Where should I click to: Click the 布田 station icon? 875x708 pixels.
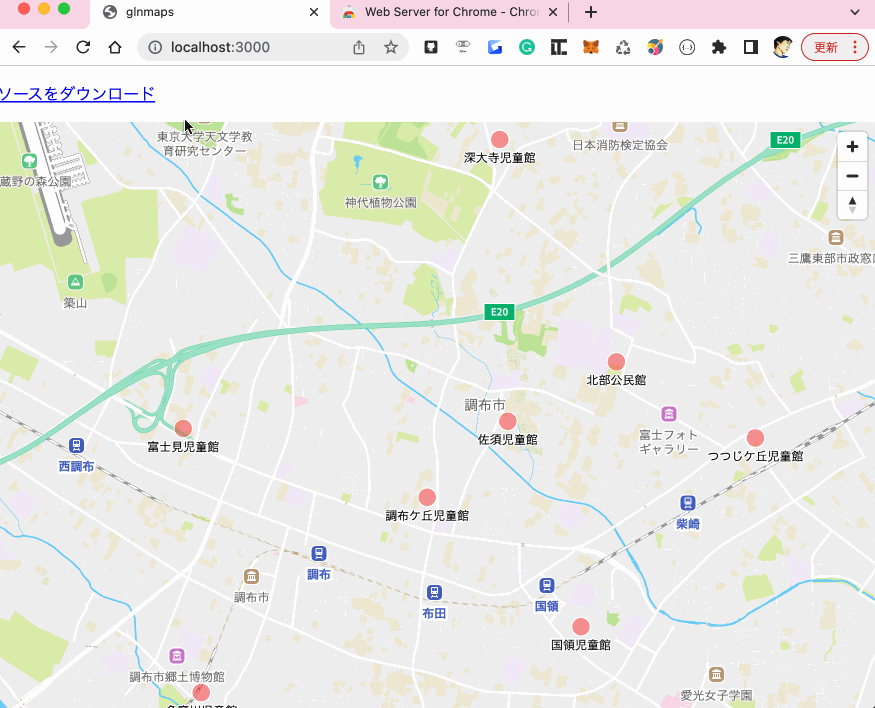tap(434, 592)
